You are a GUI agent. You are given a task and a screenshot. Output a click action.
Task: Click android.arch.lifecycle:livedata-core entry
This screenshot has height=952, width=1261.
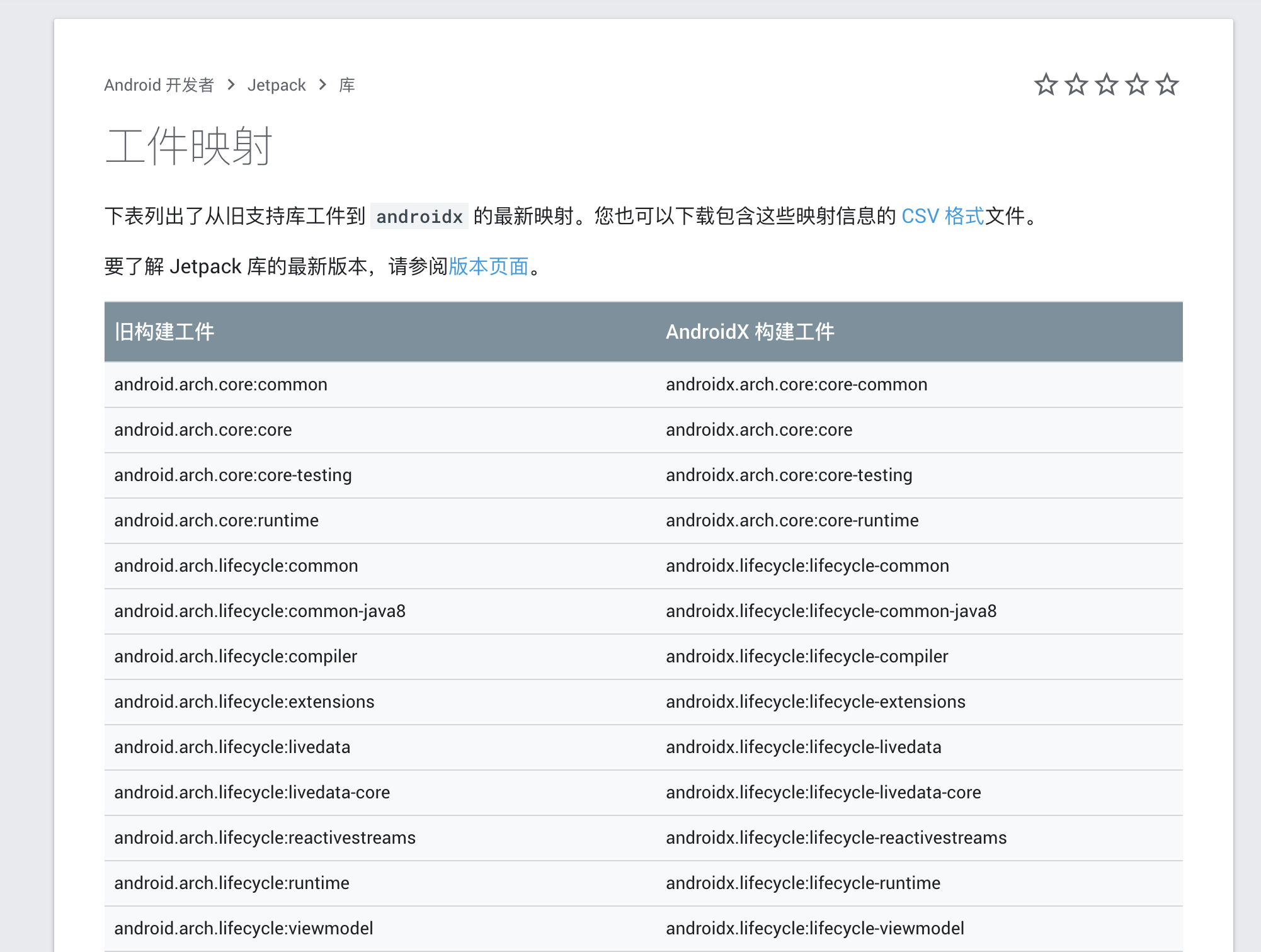click(x=252, y=792)
